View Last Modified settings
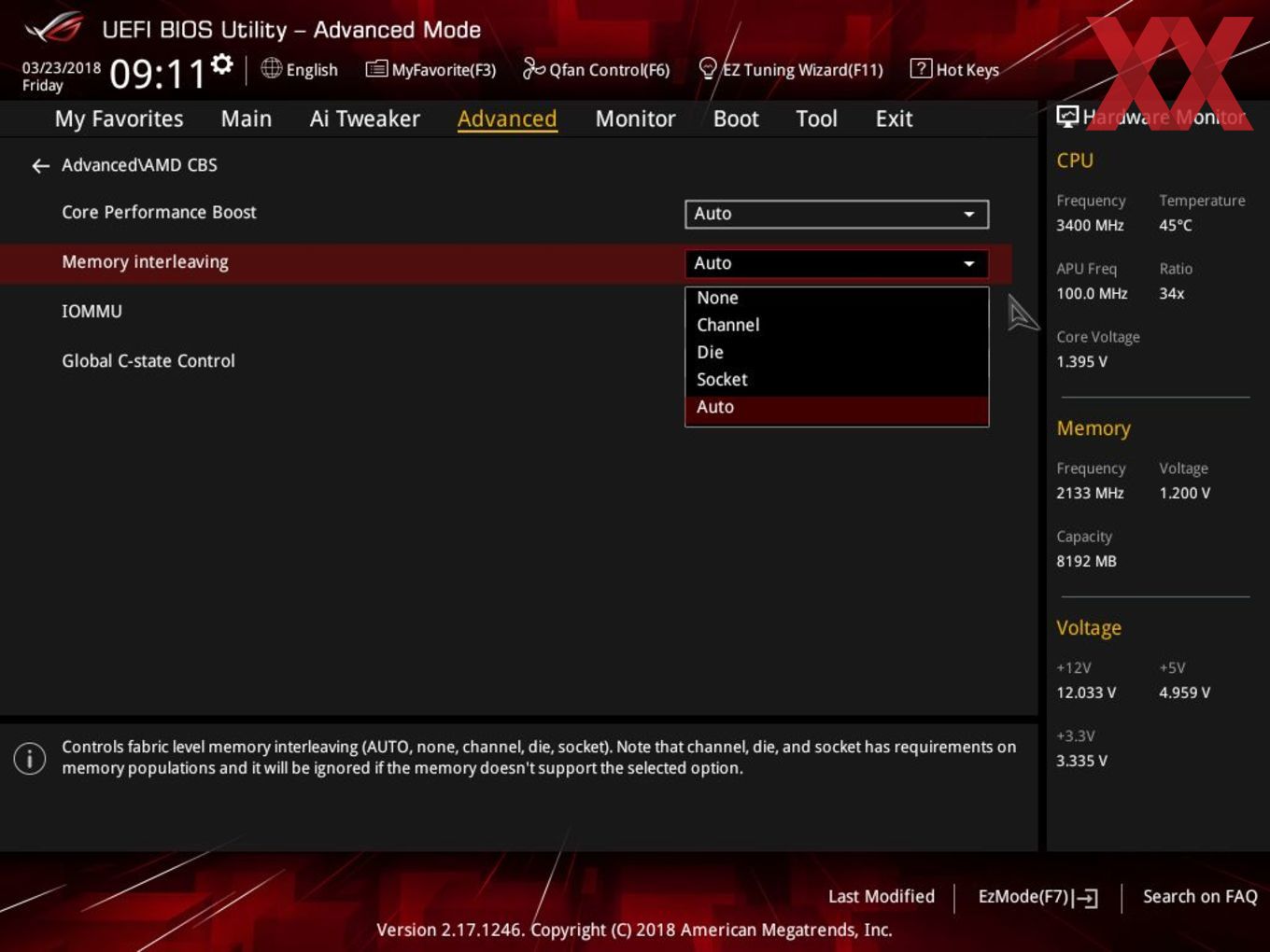 (882, 896)
